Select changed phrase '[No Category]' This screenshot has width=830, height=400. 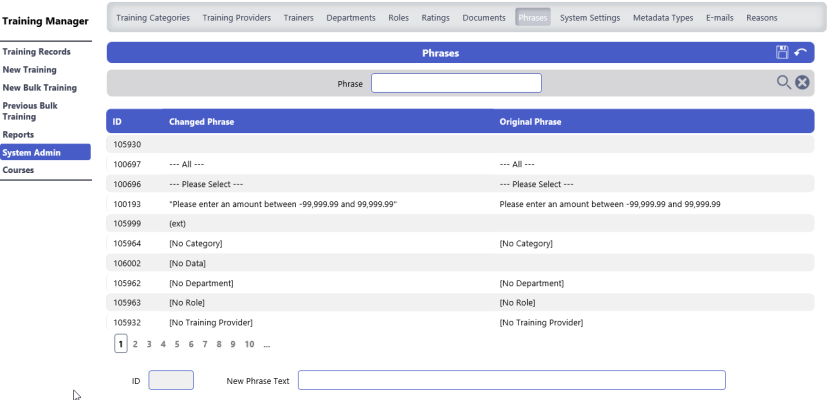196,243
